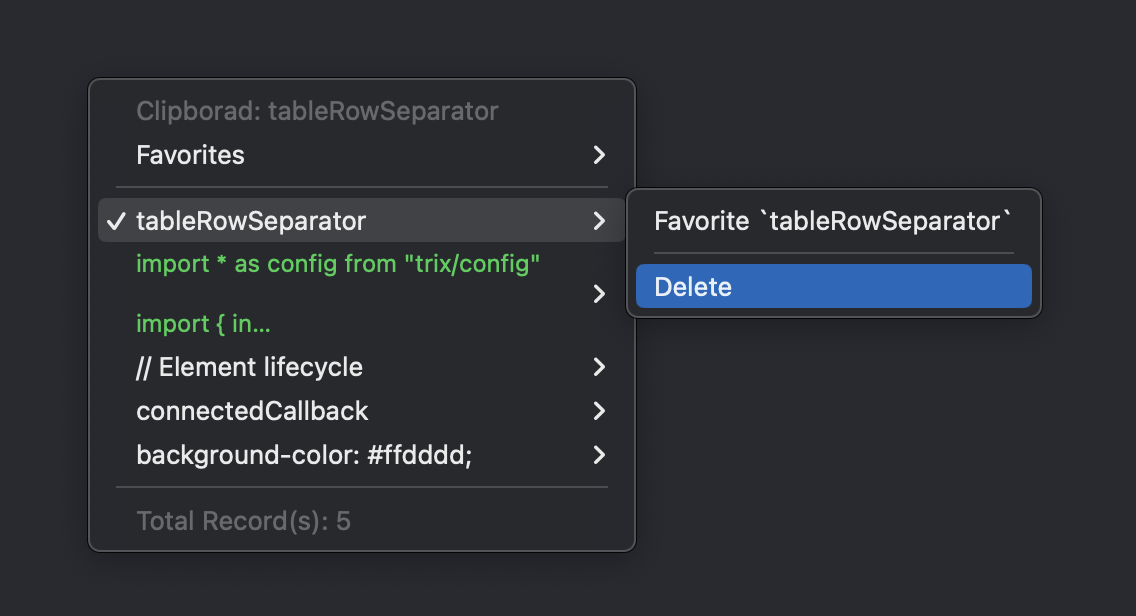Expand the chevron for the import record
Image resolution: width=1136 pixels, height=616 pixels.
tap(598, 293)
